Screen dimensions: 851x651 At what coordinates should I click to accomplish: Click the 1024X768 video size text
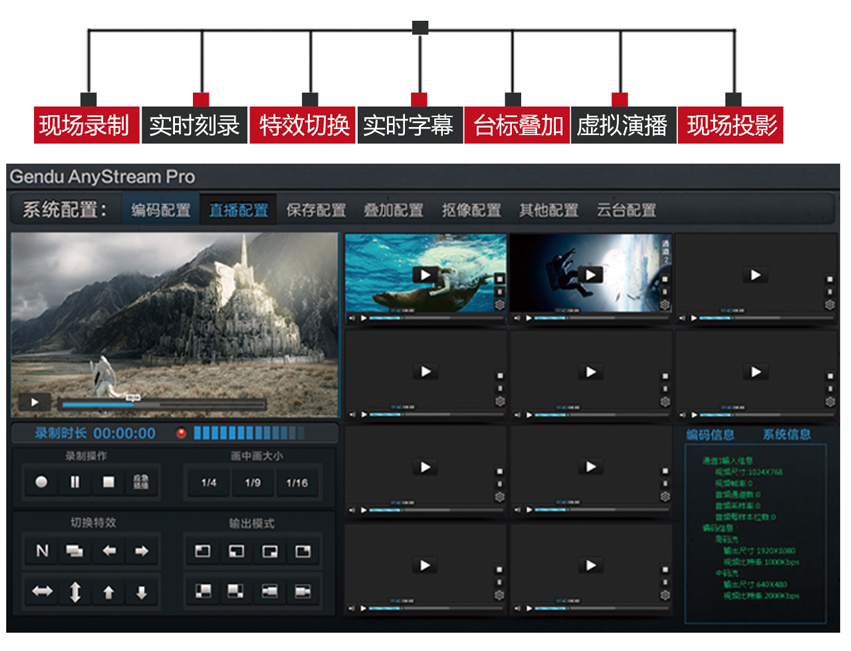click(x=766, y=472)
